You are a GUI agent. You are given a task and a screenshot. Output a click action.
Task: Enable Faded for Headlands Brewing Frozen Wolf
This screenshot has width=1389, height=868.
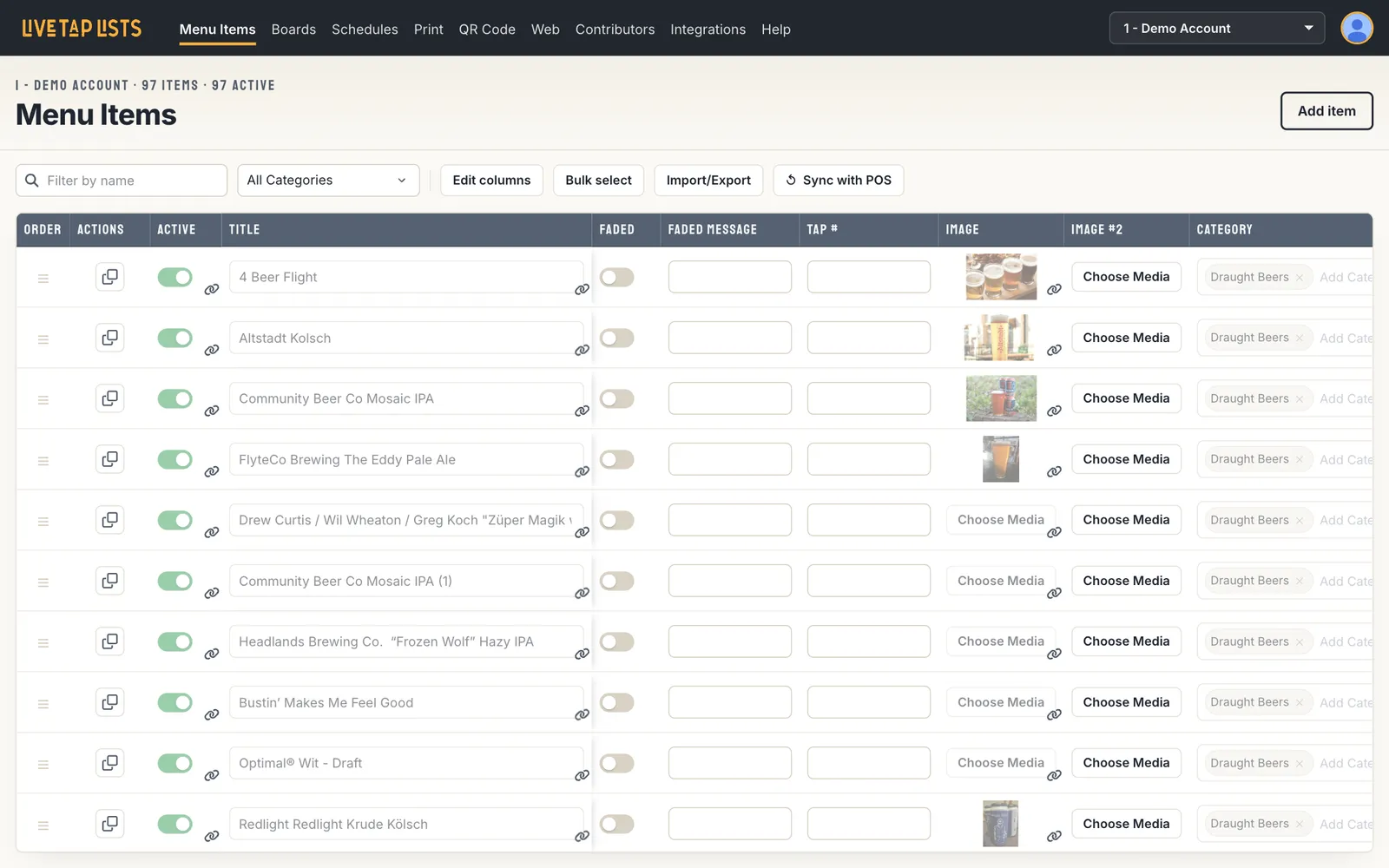point(616,641)
